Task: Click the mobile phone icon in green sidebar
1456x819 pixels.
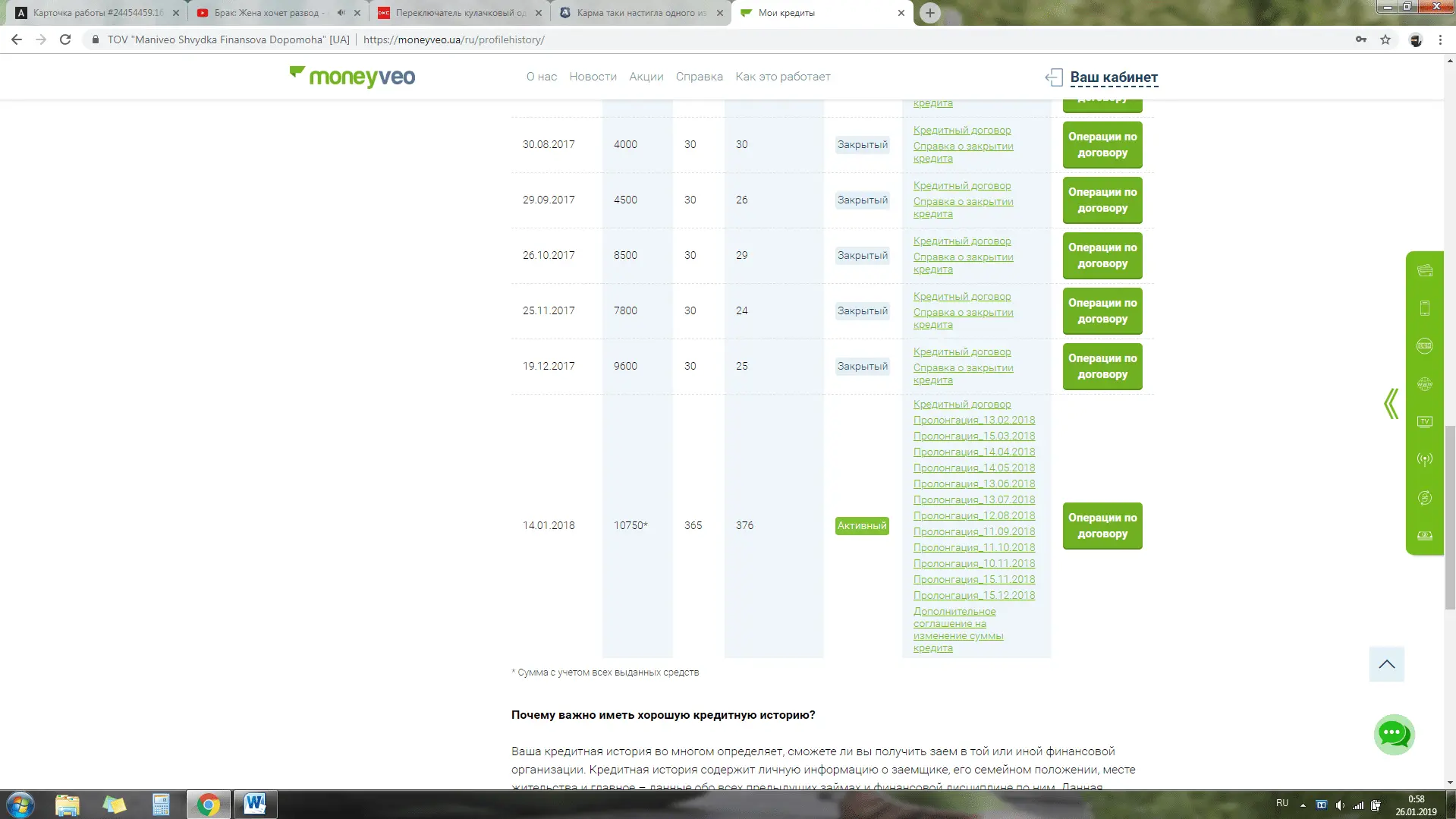Action: point(1424,308)
